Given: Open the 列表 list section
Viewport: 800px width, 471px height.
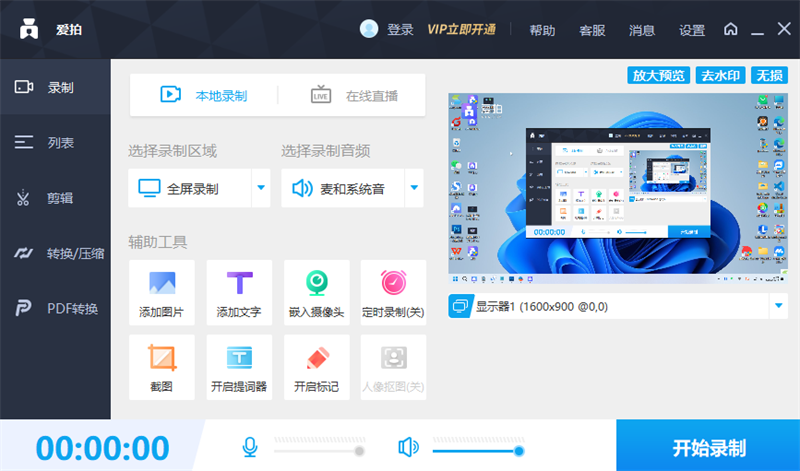Looking at the screenshot, I should coord(55,142).
